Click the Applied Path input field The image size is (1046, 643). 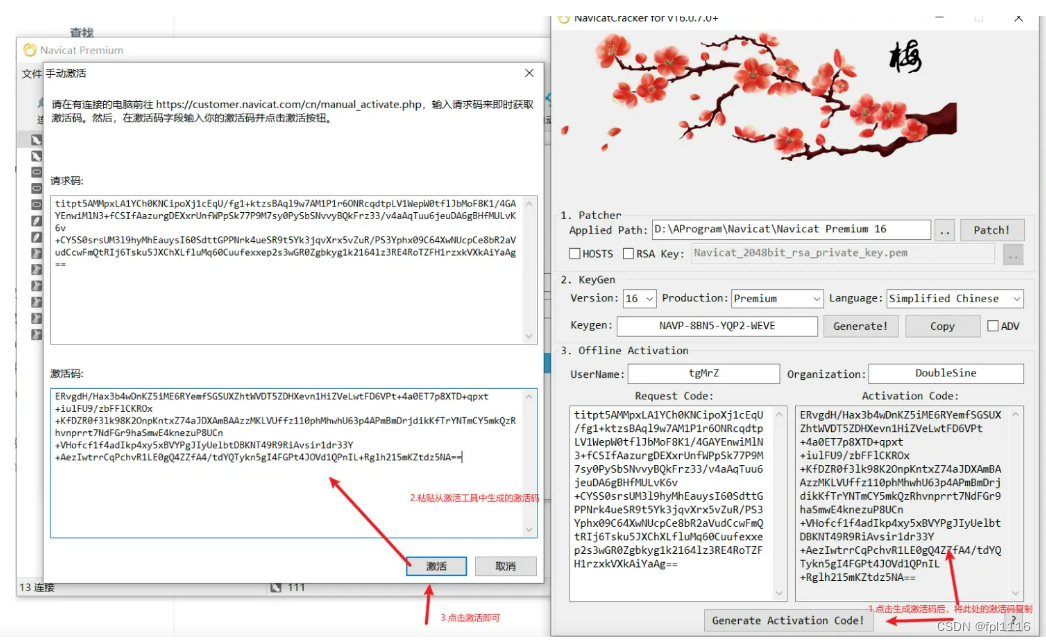point(791,229)
